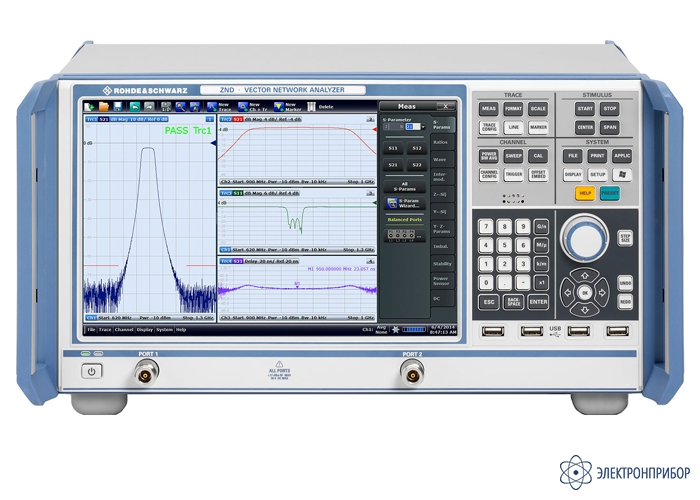The width and height of the screenshot is (700, 500).
Task: Click the FORMAT hardware key
Action: pos(513,108)
